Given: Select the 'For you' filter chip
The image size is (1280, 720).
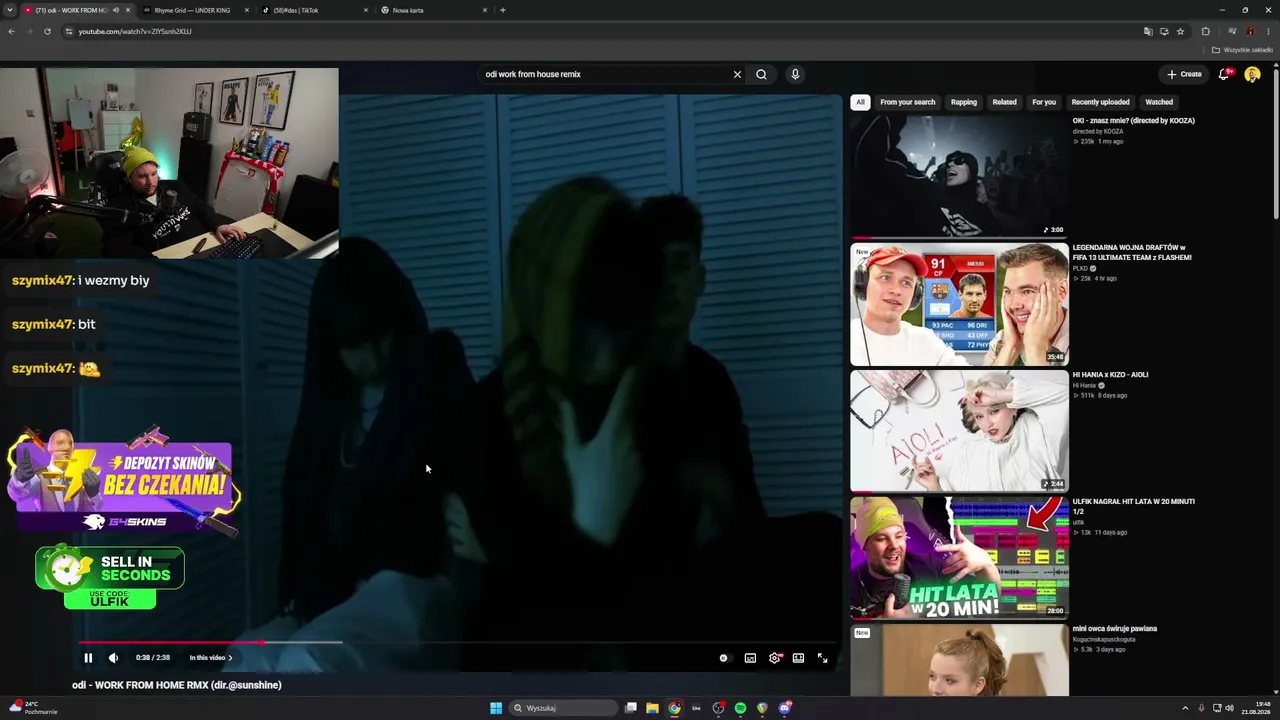Looking at the screenshot, I should 1044,102.
